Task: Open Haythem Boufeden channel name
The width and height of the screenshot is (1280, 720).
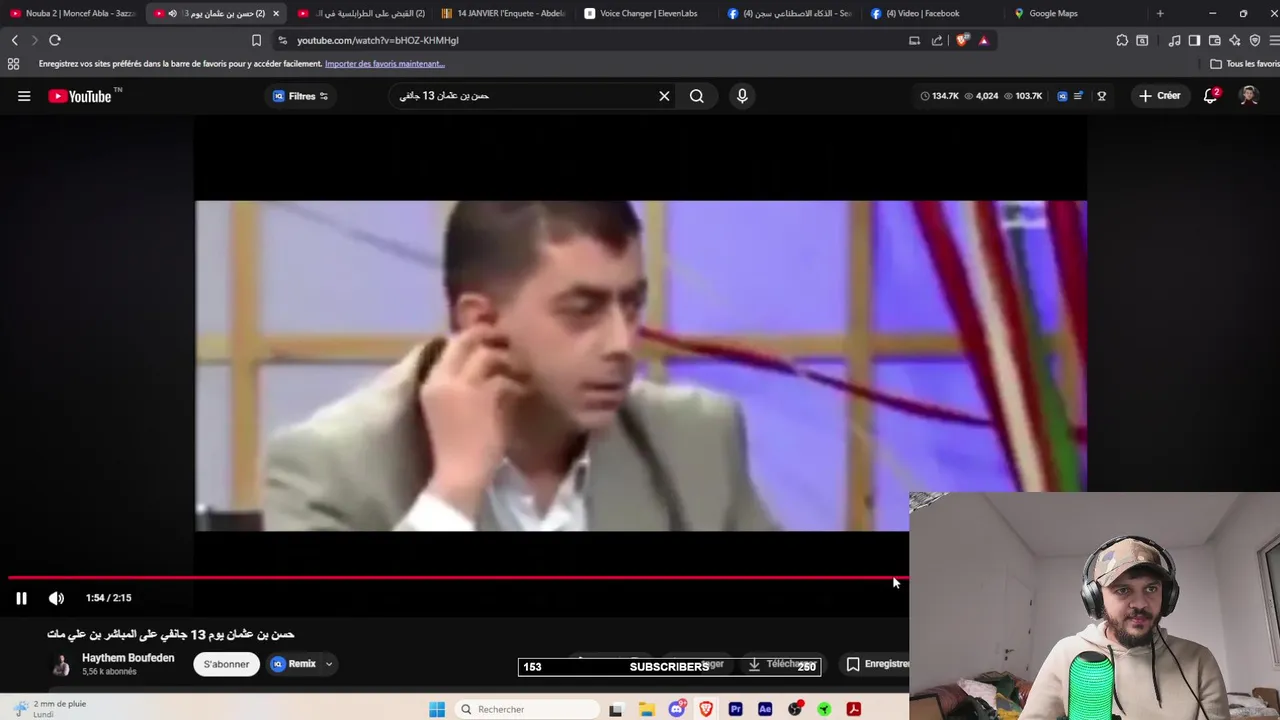Action: [128, 658]
